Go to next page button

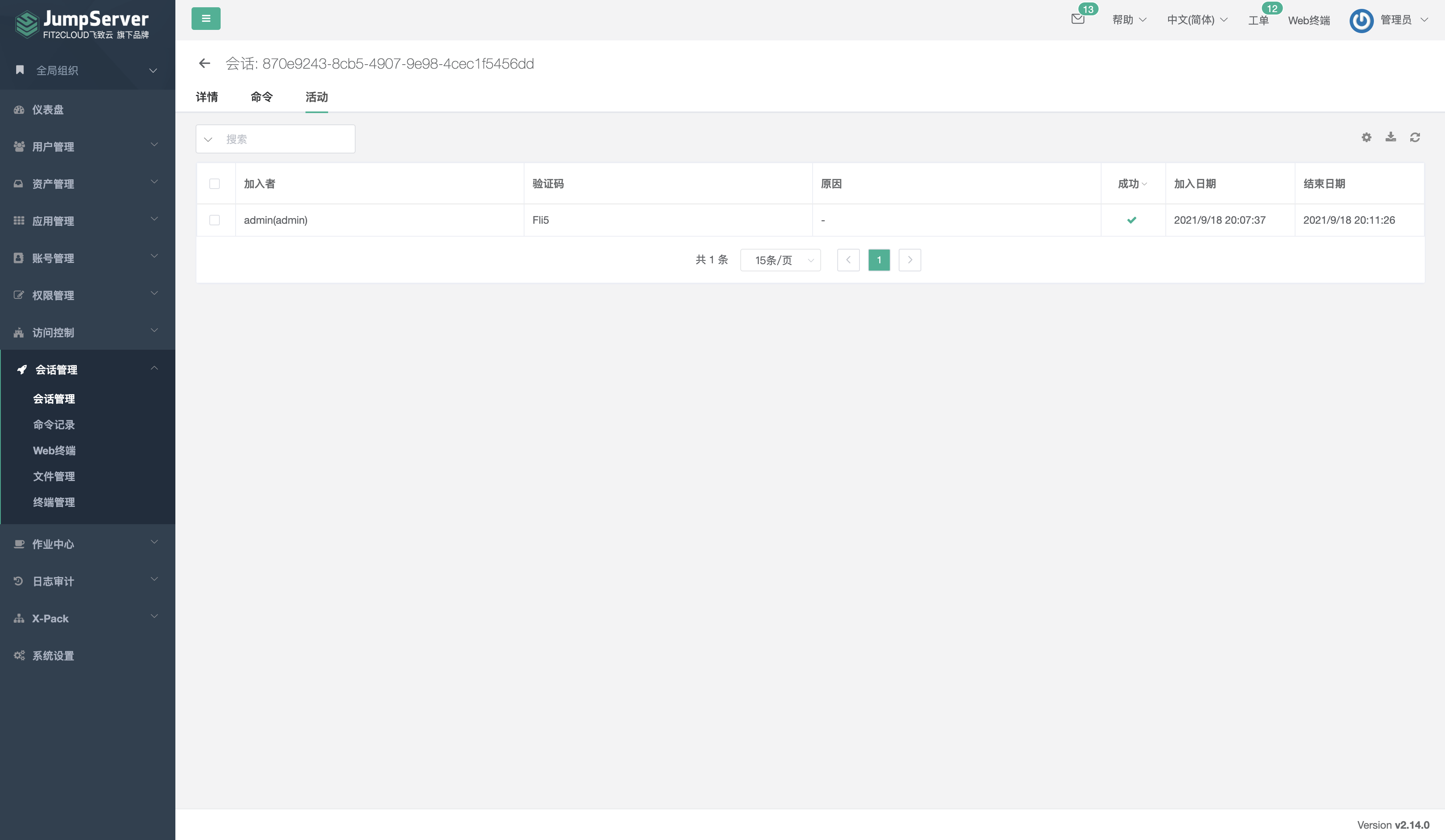(x=910, y=260)
